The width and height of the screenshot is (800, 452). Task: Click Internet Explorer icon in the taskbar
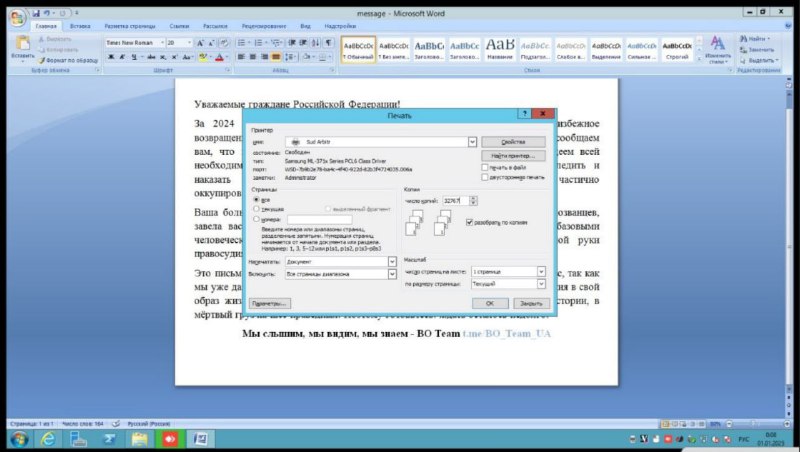click(x=48, y=439)
